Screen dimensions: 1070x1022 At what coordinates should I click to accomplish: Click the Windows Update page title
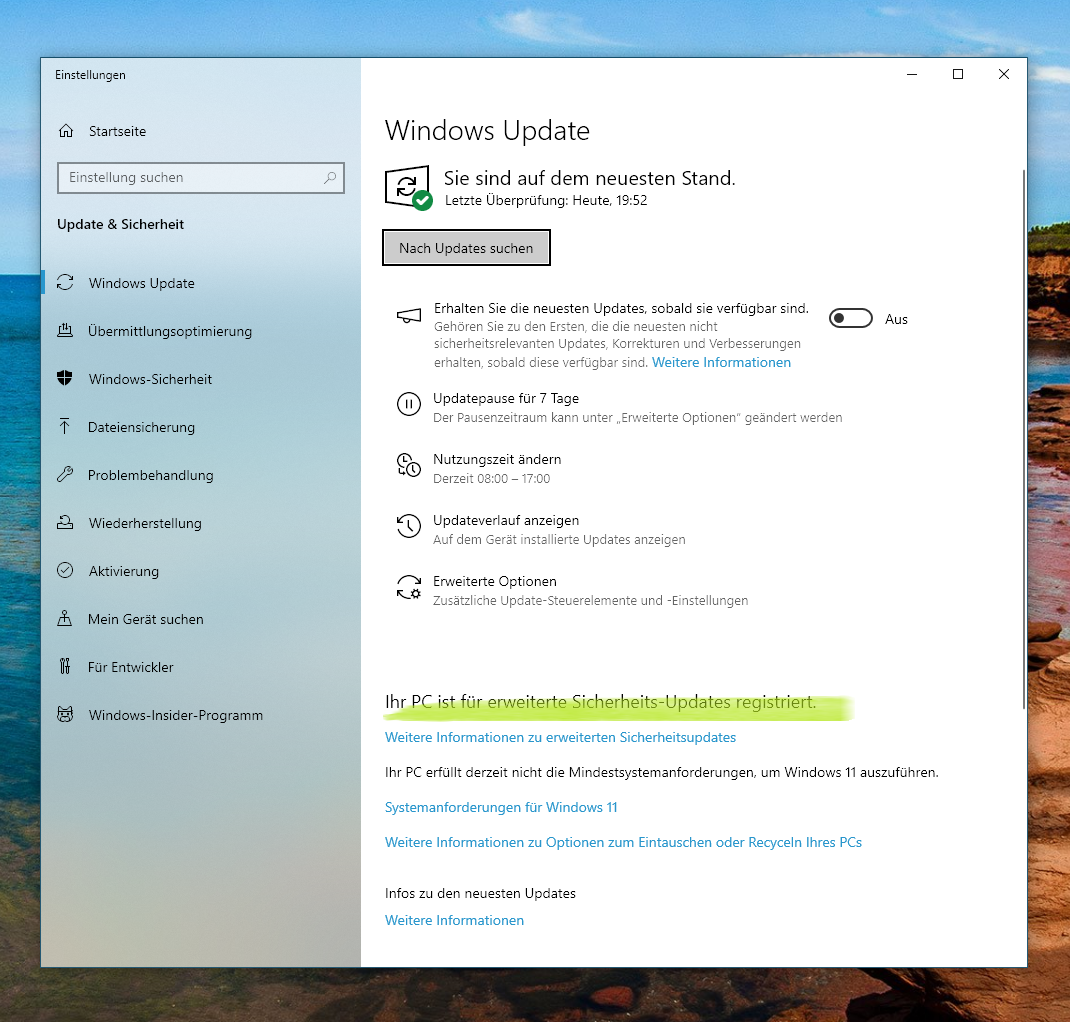coord(487,130)
